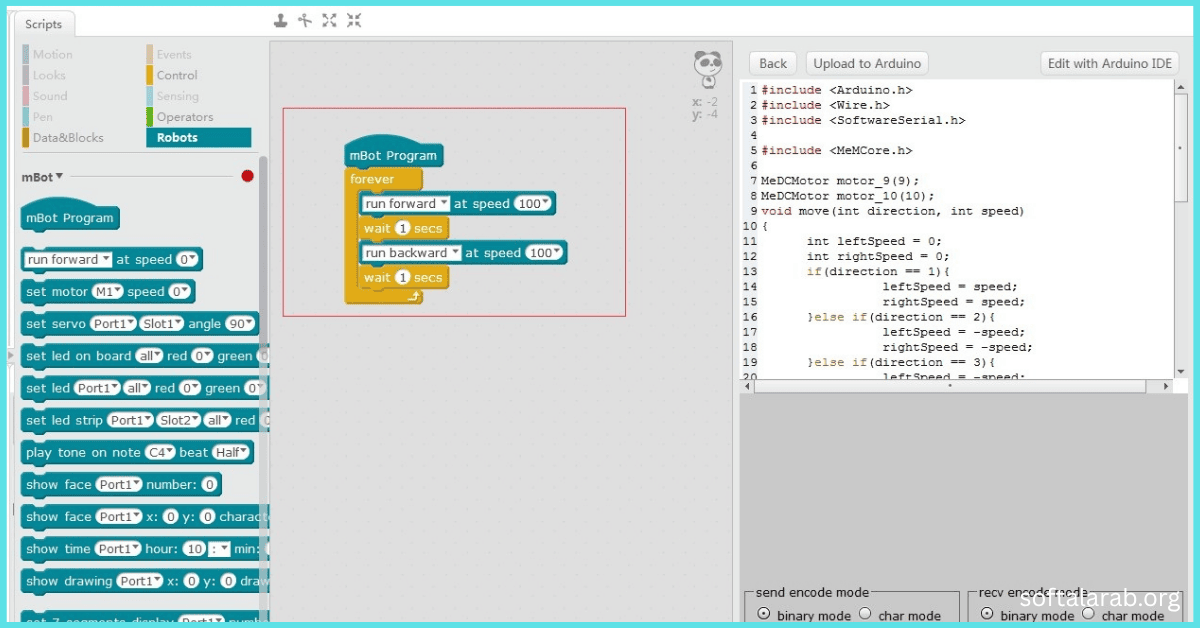This screenshot has width=1200, height=628.
Task: Open show drawing Port1 dropdown
Action: (x=140, y=581)
